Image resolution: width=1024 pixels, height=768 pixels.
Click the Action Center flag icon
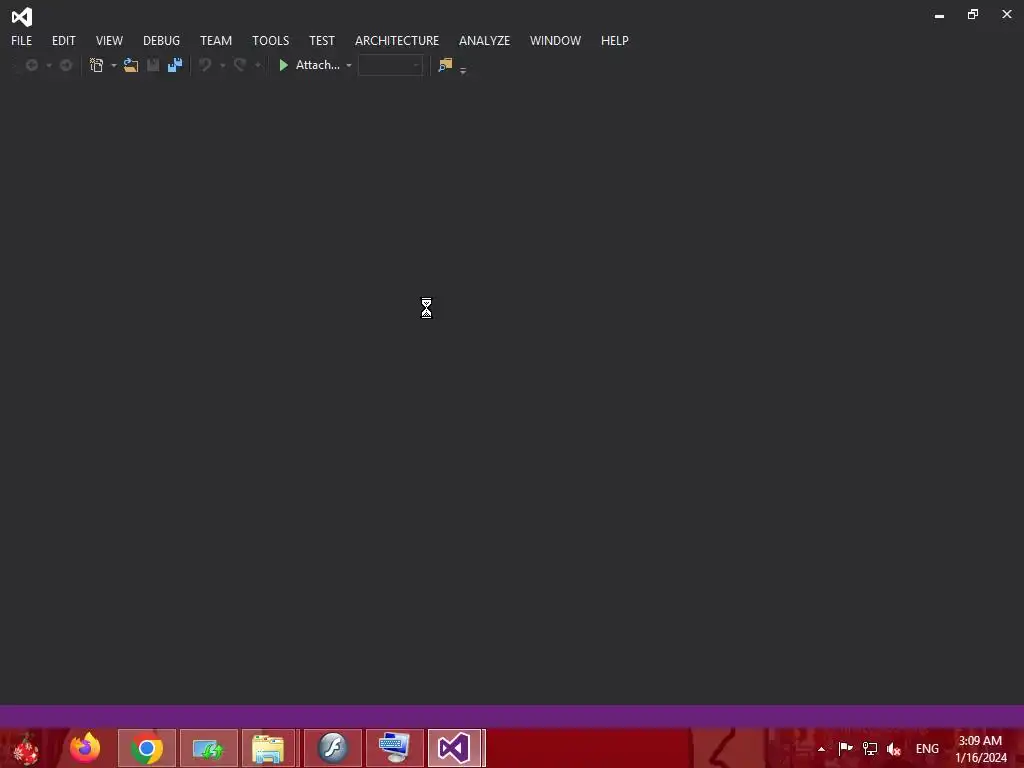click(x=845, y=748)
